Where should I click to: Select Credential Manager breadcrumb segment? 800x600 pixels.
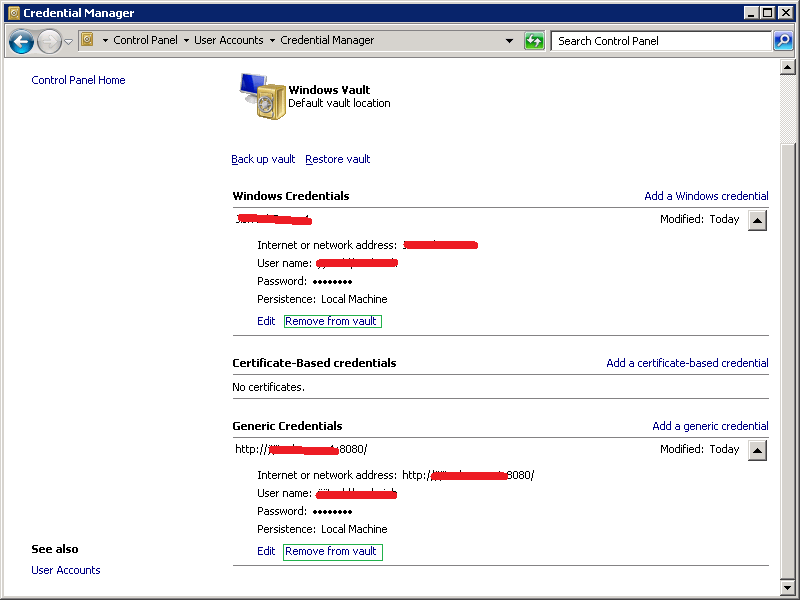tap(327, 40)
